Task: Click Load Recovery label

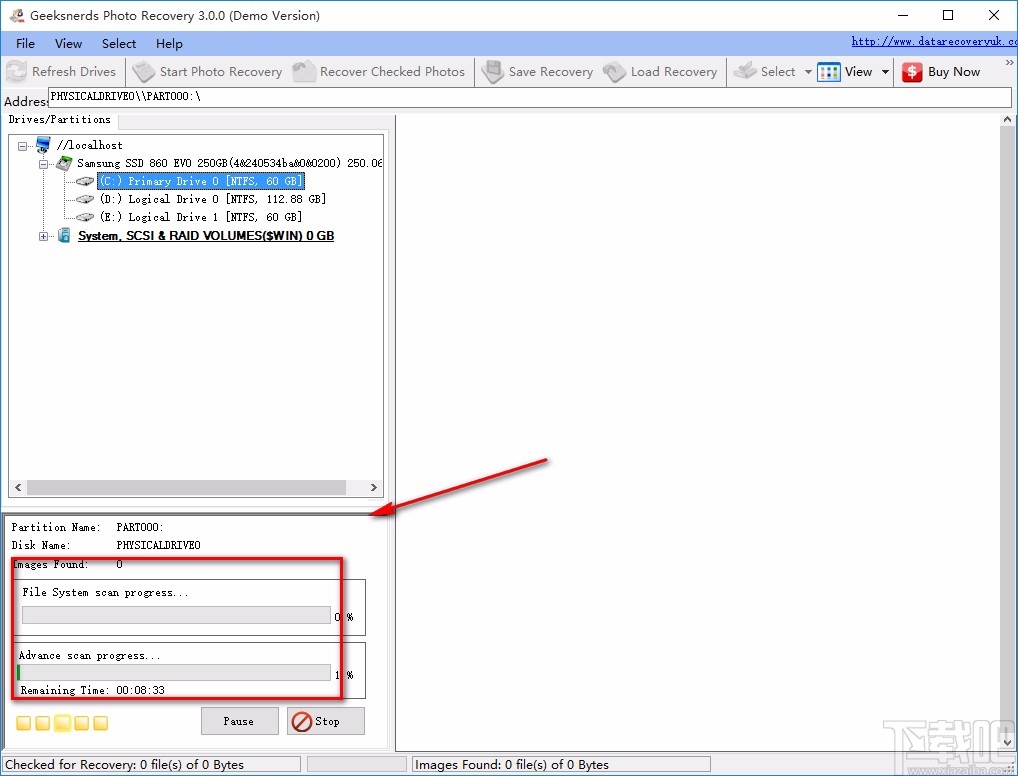Action: tap(674, 72)
